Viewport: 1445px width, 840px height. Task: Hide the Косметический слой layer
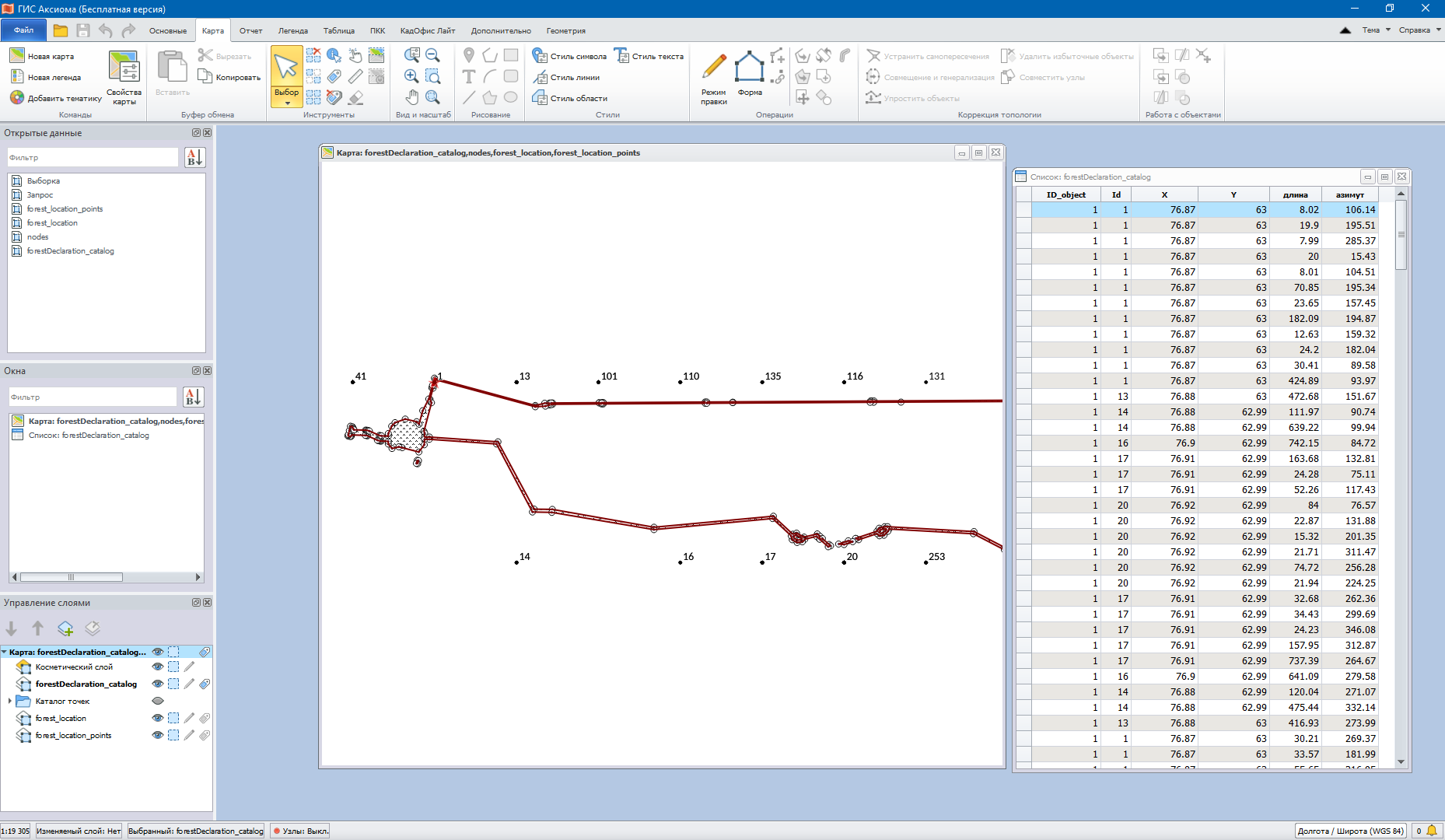click(158, 667)
